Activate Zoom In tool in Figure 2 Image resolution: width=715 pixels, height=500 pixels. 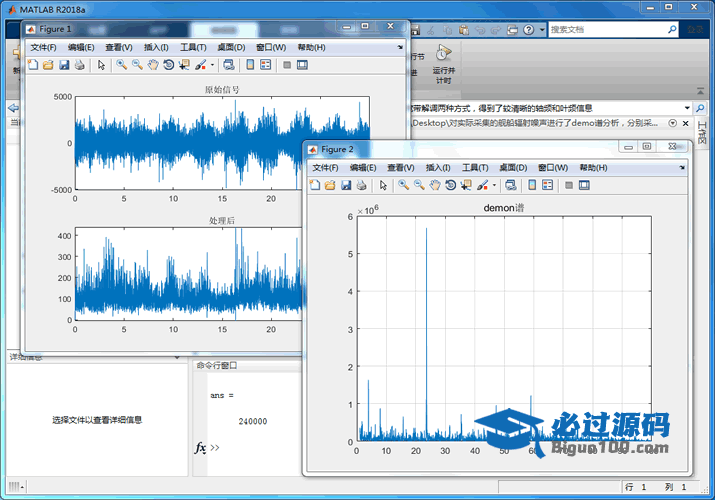click(403, 185)
